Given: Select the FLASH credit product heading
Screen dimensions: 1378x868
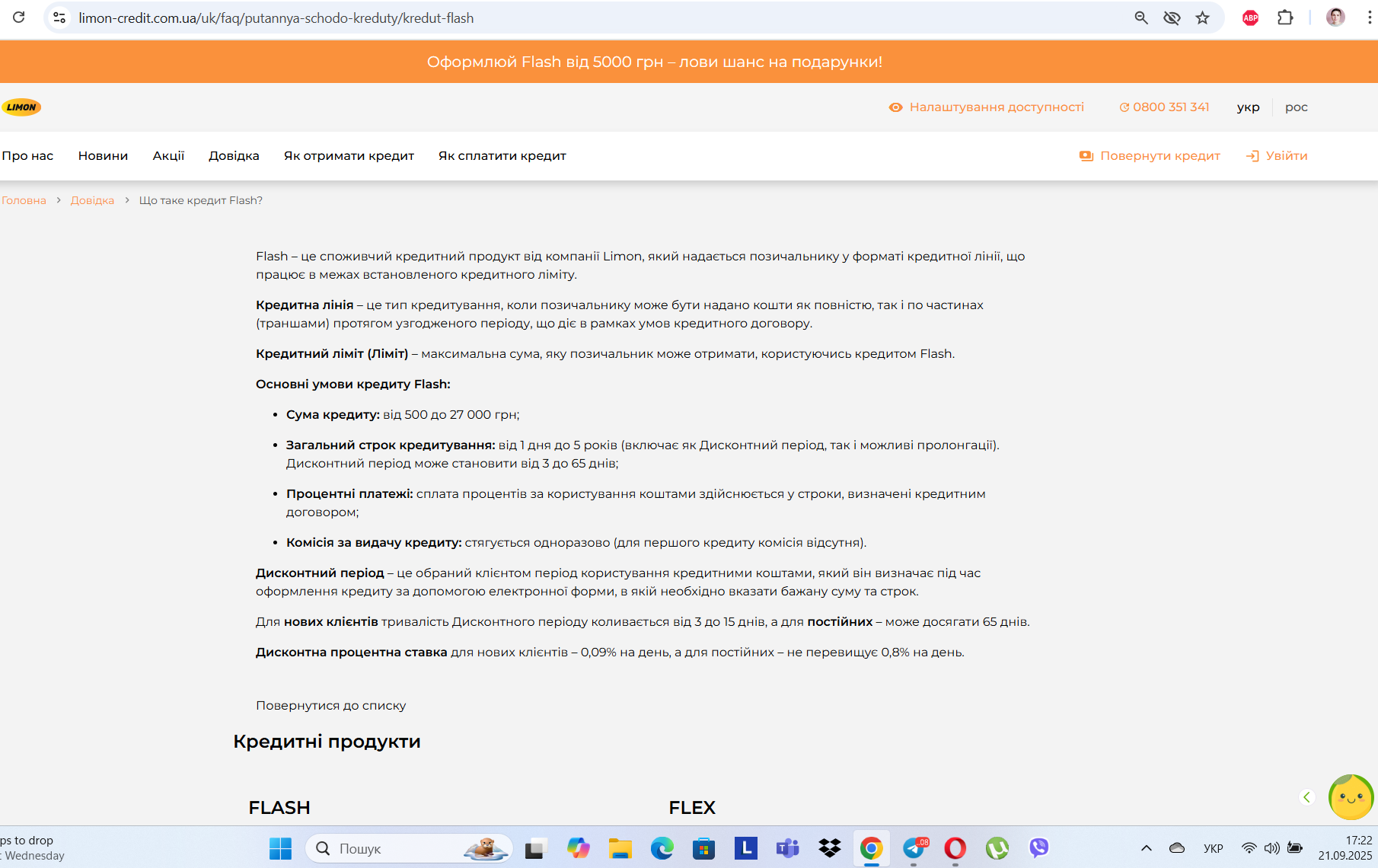Looking at the screenshot, I should click(279, 808).
